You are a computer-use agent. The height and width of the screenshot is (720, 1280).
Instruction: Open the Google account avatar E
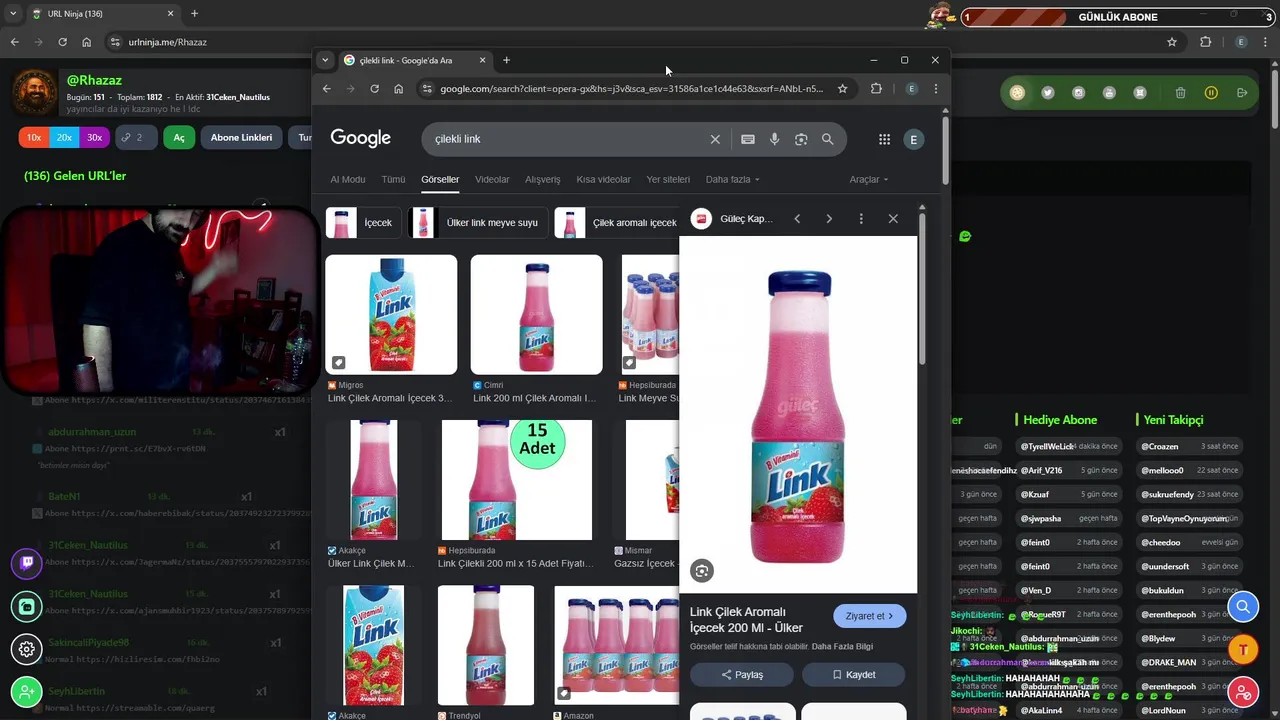(913, 140)
